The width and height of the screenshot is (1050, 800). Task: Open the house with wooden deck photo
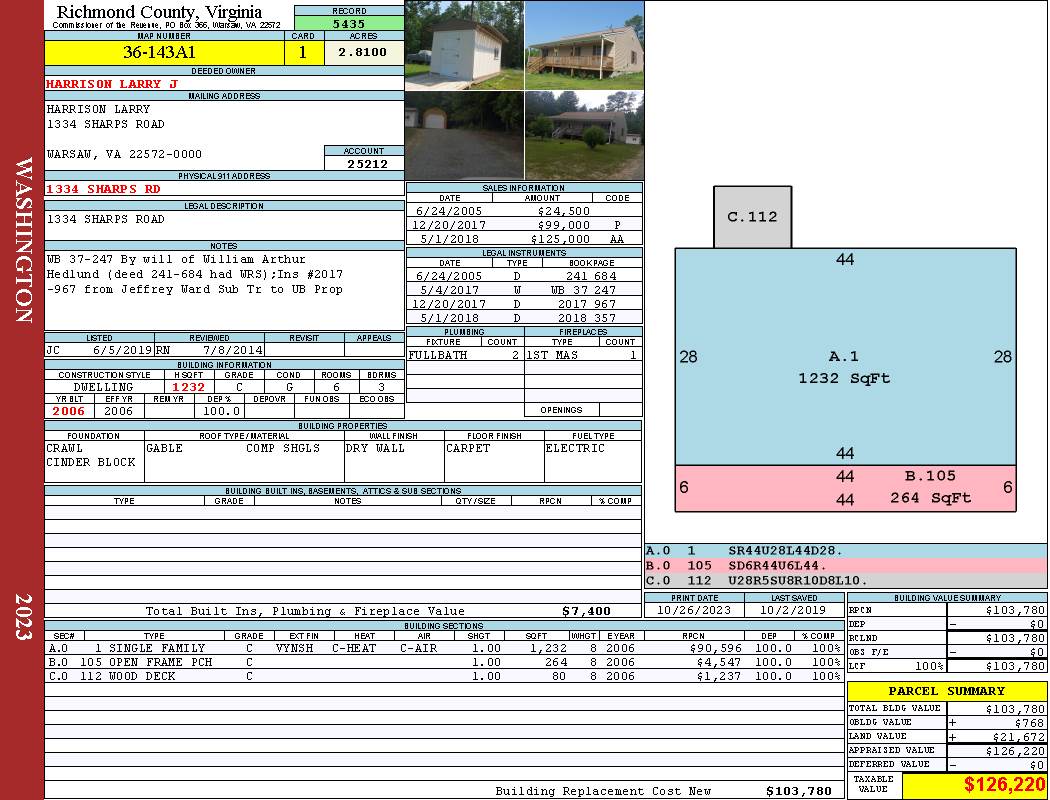(584, 45)
